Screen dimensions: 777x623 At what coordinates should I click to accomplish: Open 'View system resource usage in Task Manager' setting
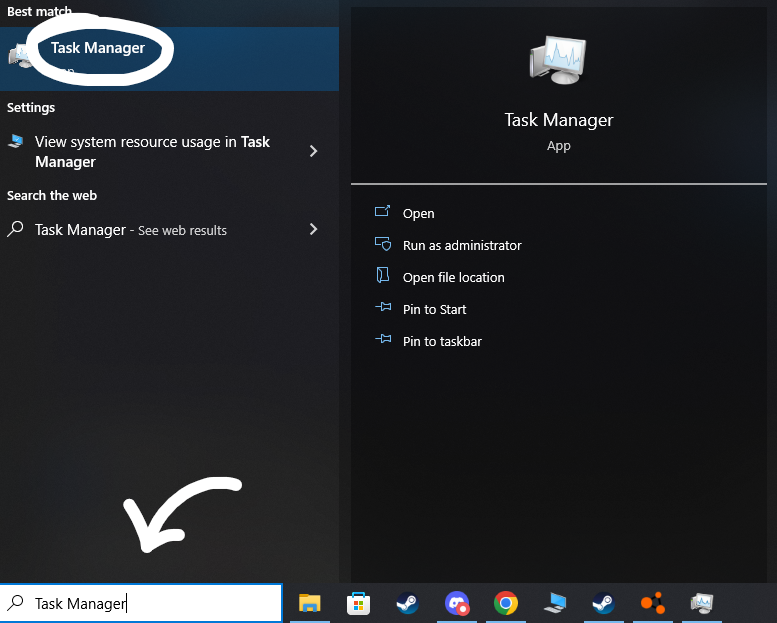pos(169,151)
